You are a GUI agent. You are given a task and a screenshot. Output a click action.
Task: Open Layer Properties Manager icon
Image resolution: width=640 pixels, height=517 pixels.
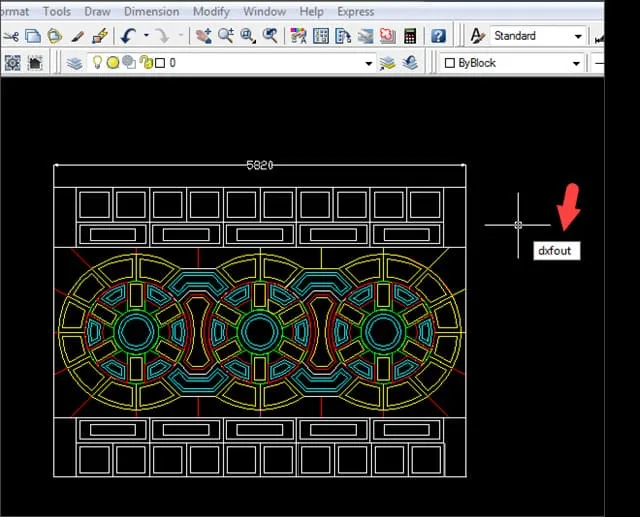[74, 62]
